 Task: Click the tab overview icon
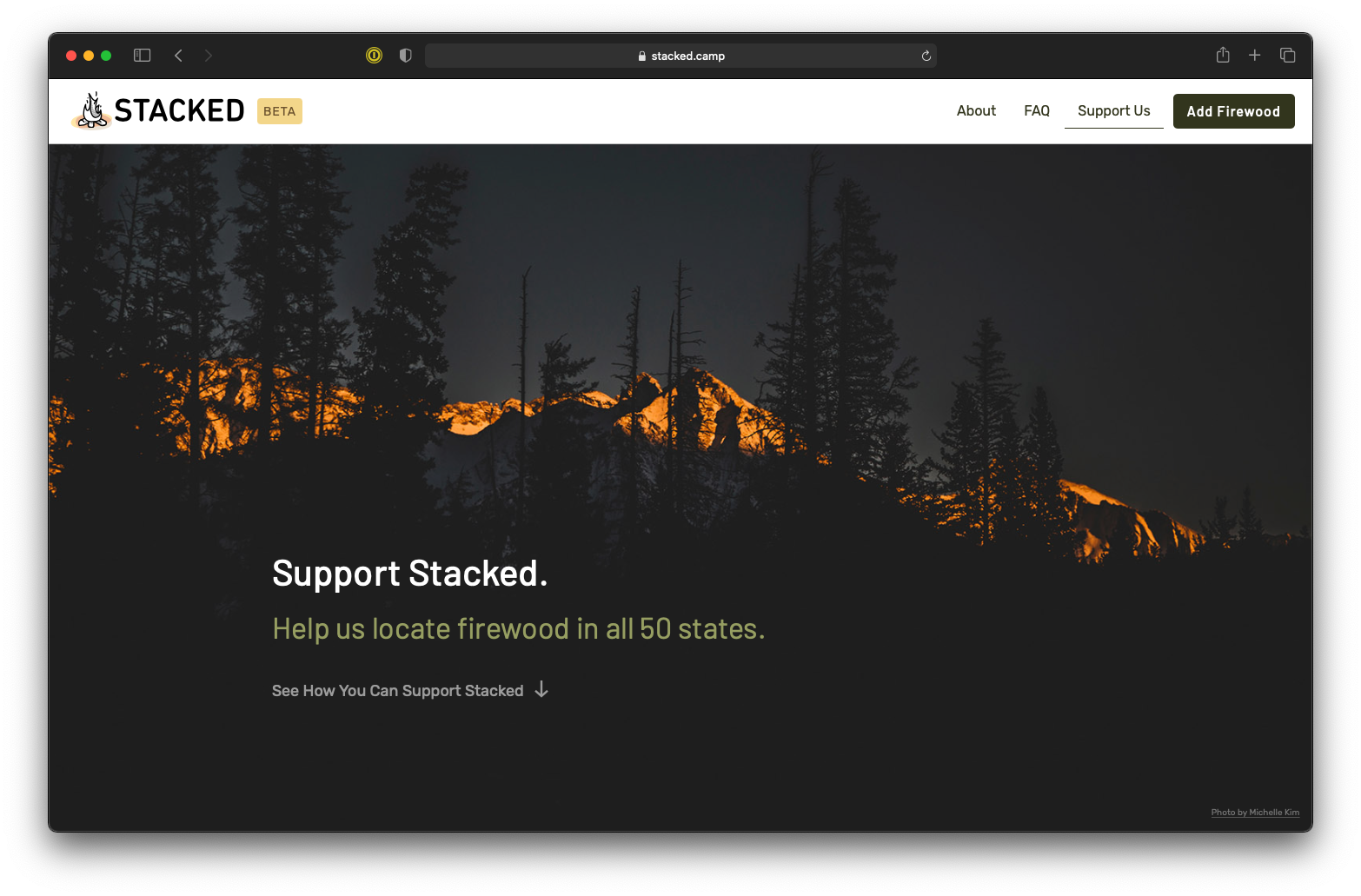click(1287, 55)
